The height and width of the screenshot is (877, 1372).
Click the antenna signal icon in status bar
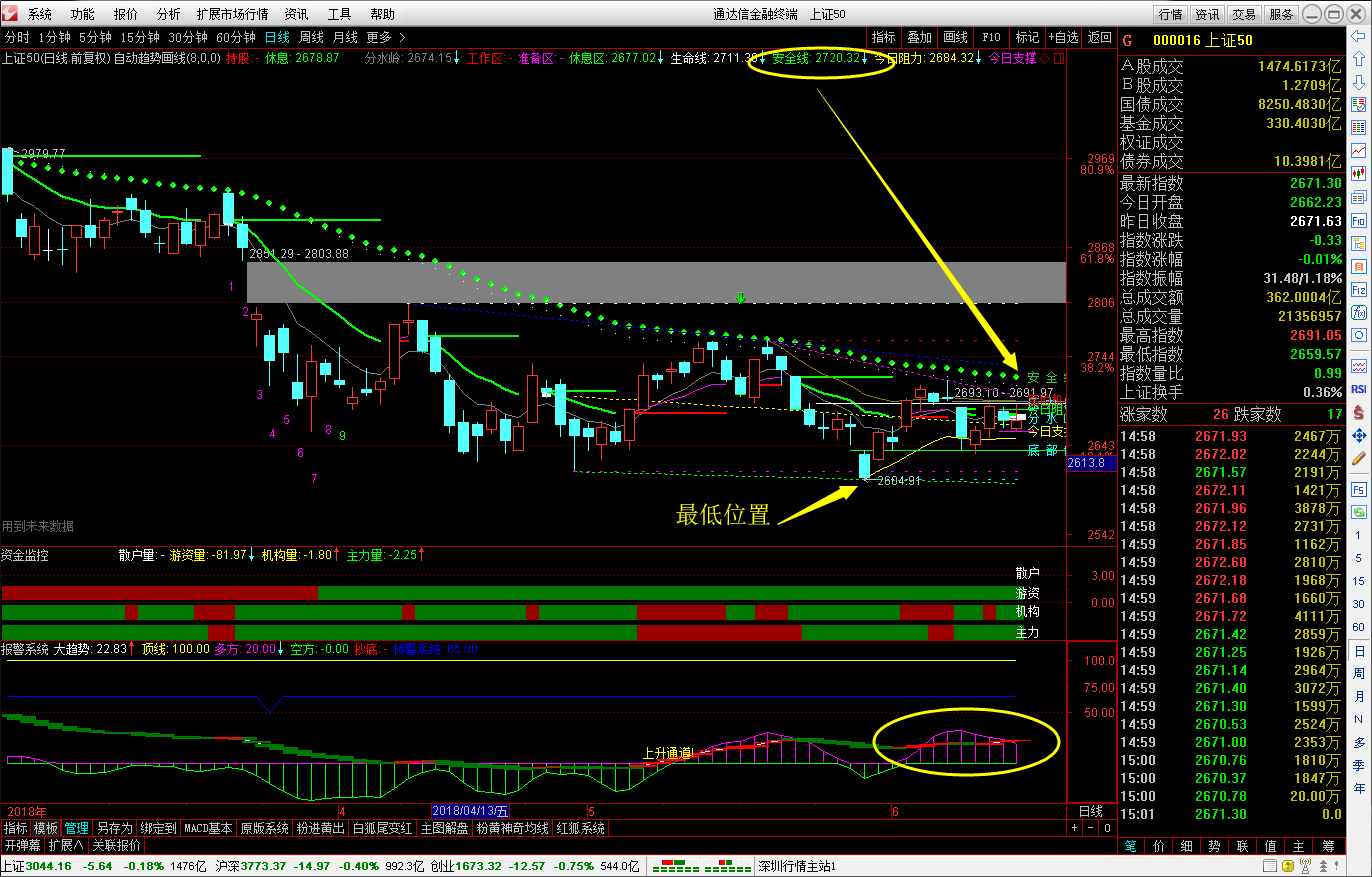1305,866
